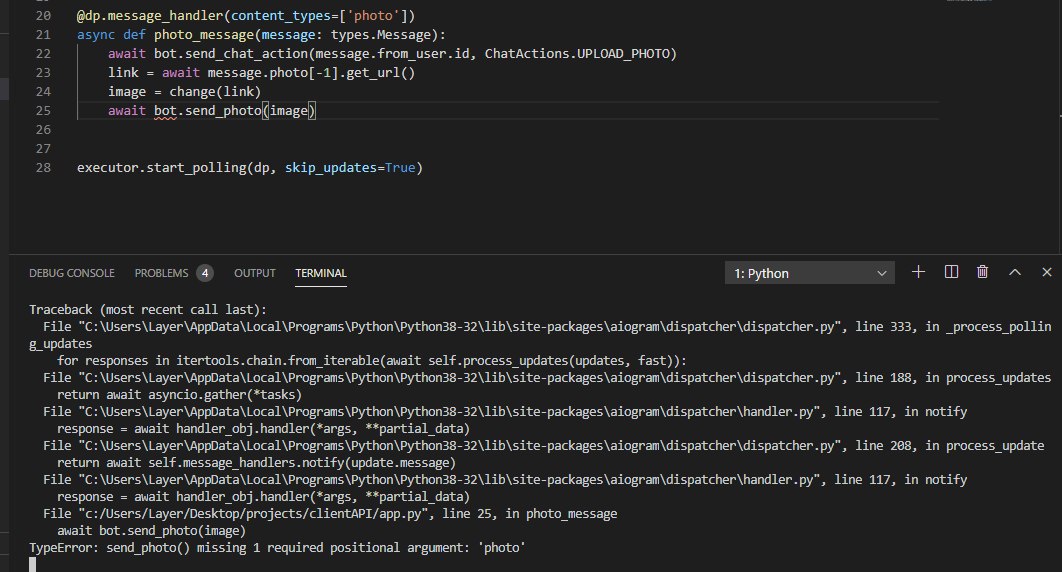The width and height of the screenshot is (1062, 572).
Task: Open dispatcher.py line 208 path in terminal
Action: pos(460,445)
